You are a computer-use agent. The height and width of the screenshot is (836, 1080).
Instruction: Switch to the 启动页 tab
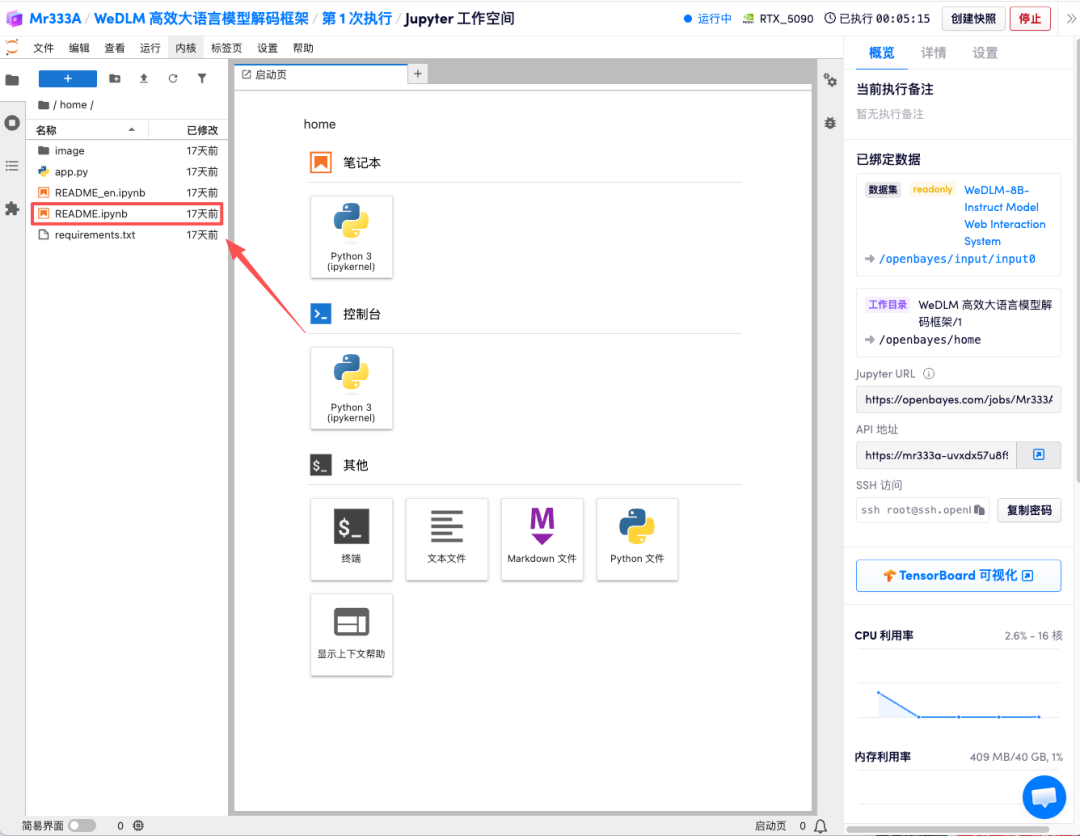tap(321, 74)
